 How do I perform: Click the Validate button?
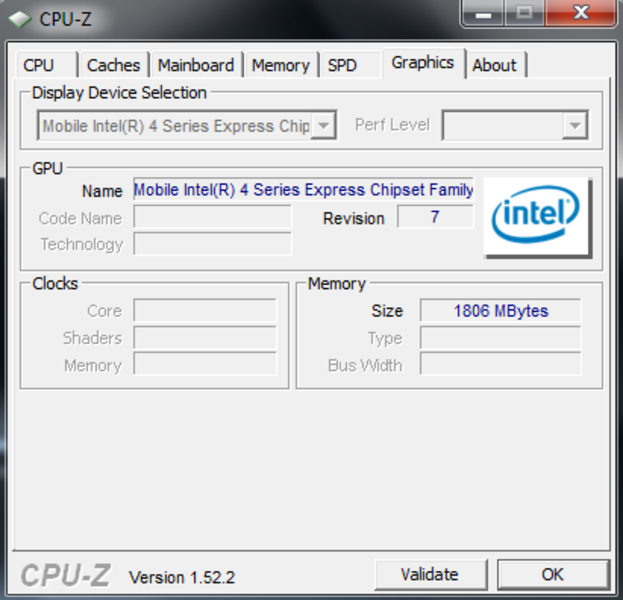click(x=431, y=575)
